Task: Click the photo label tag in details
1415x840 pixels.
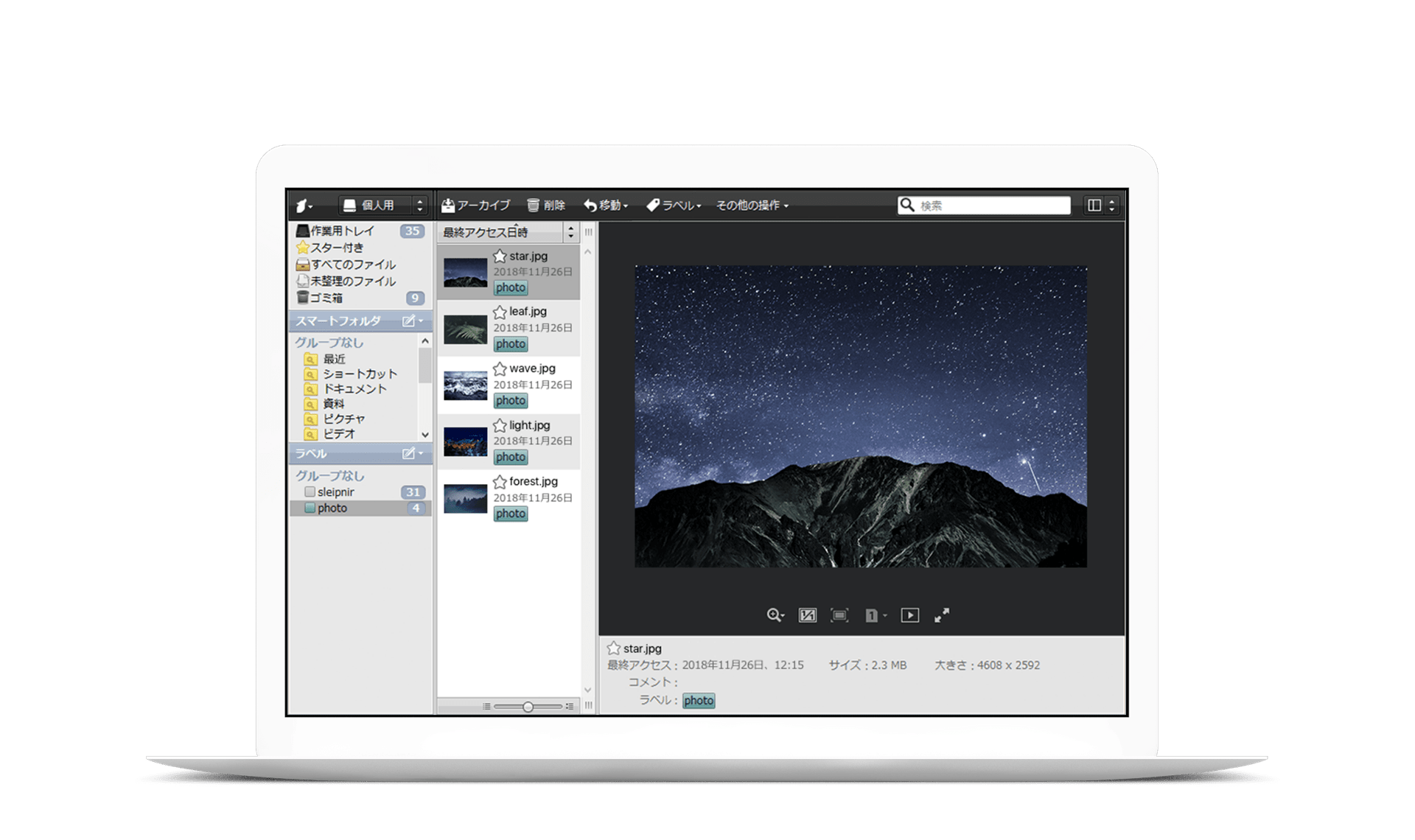Action: point(698,701)
